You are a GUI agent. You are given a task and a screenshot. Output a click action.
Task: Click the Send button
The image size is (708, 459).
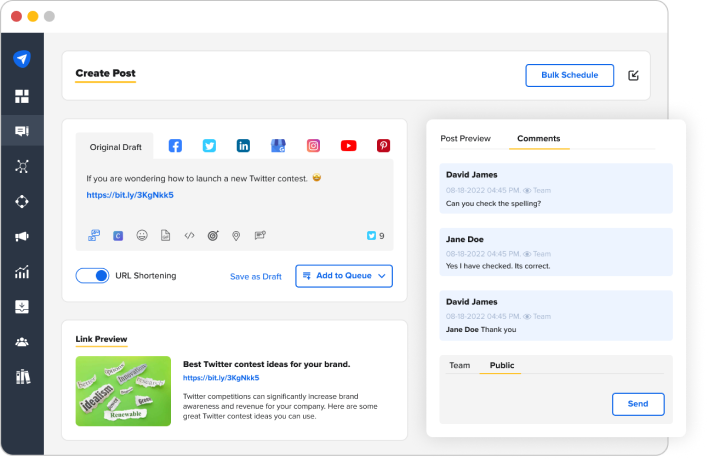(638, 404)
